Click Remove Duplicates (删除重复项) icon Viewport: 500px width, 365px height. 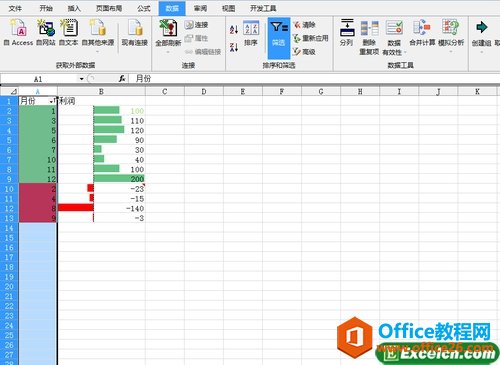pyautogui.click(x=369, y=37)
